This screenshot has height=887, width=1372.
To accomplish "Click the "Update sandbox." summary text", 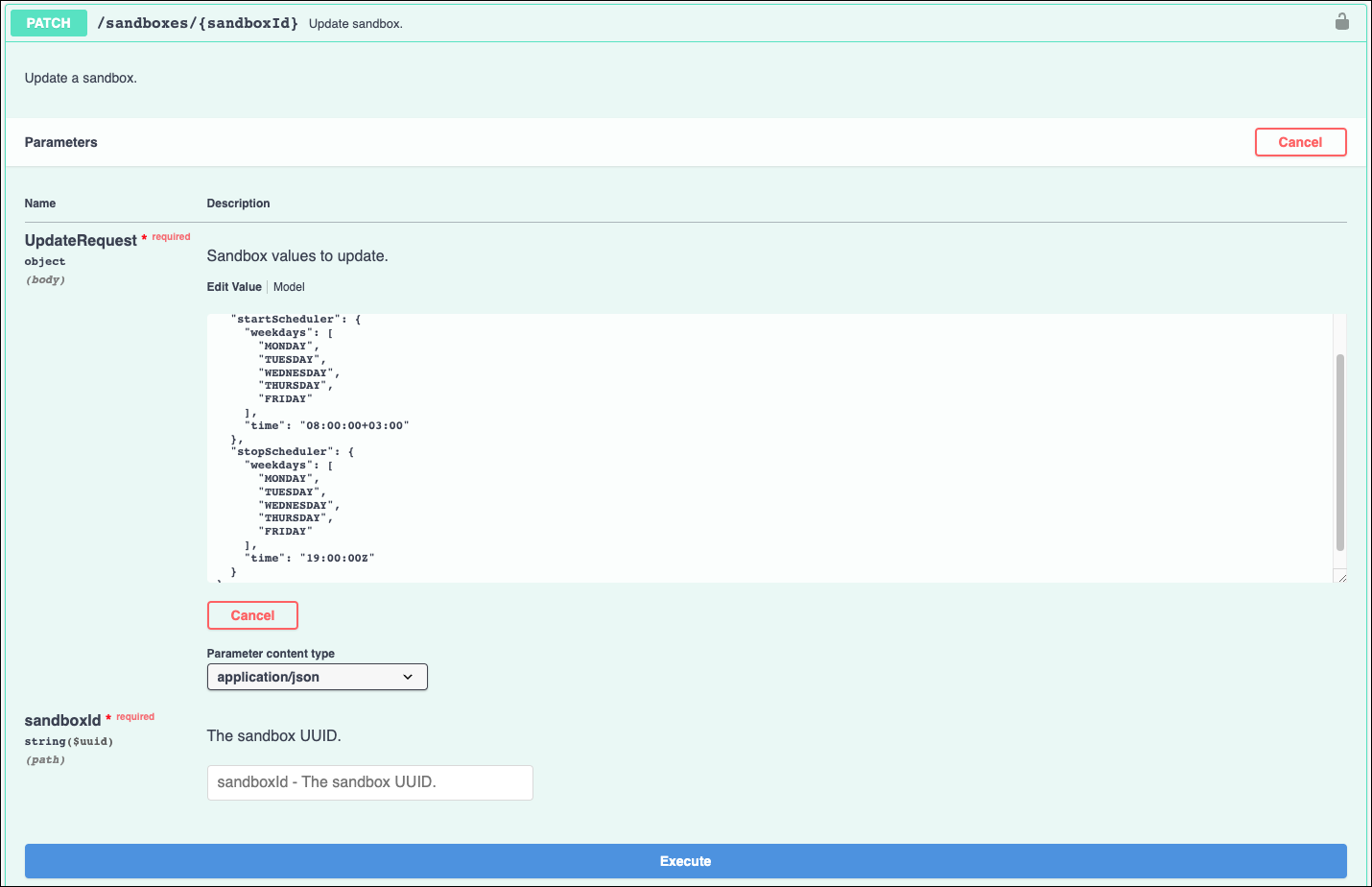I will 355,24.
